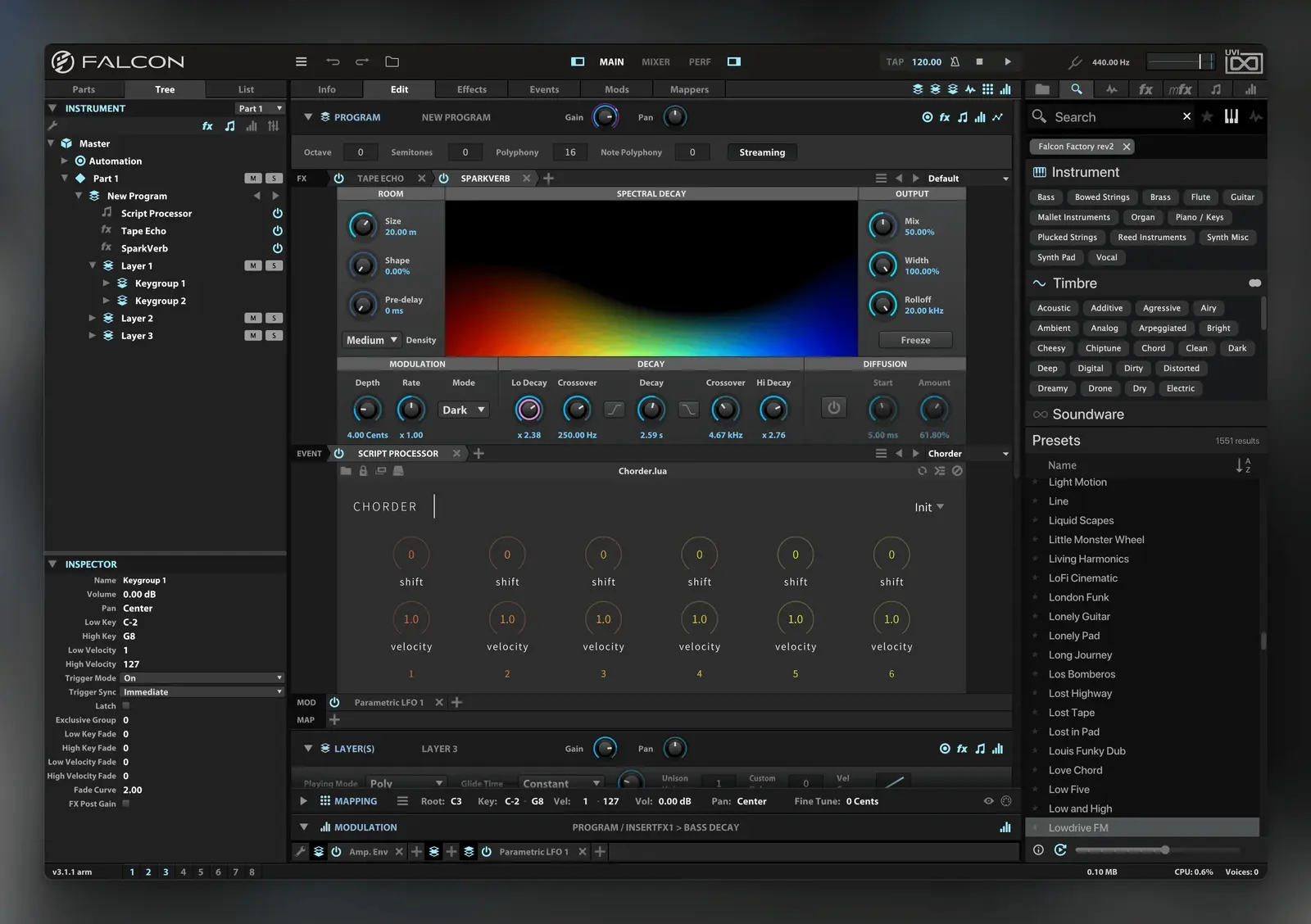Expand Layer 3 in the tree
The height and width of the screenshot is (924, 1311).
click(x=93, y=336)
